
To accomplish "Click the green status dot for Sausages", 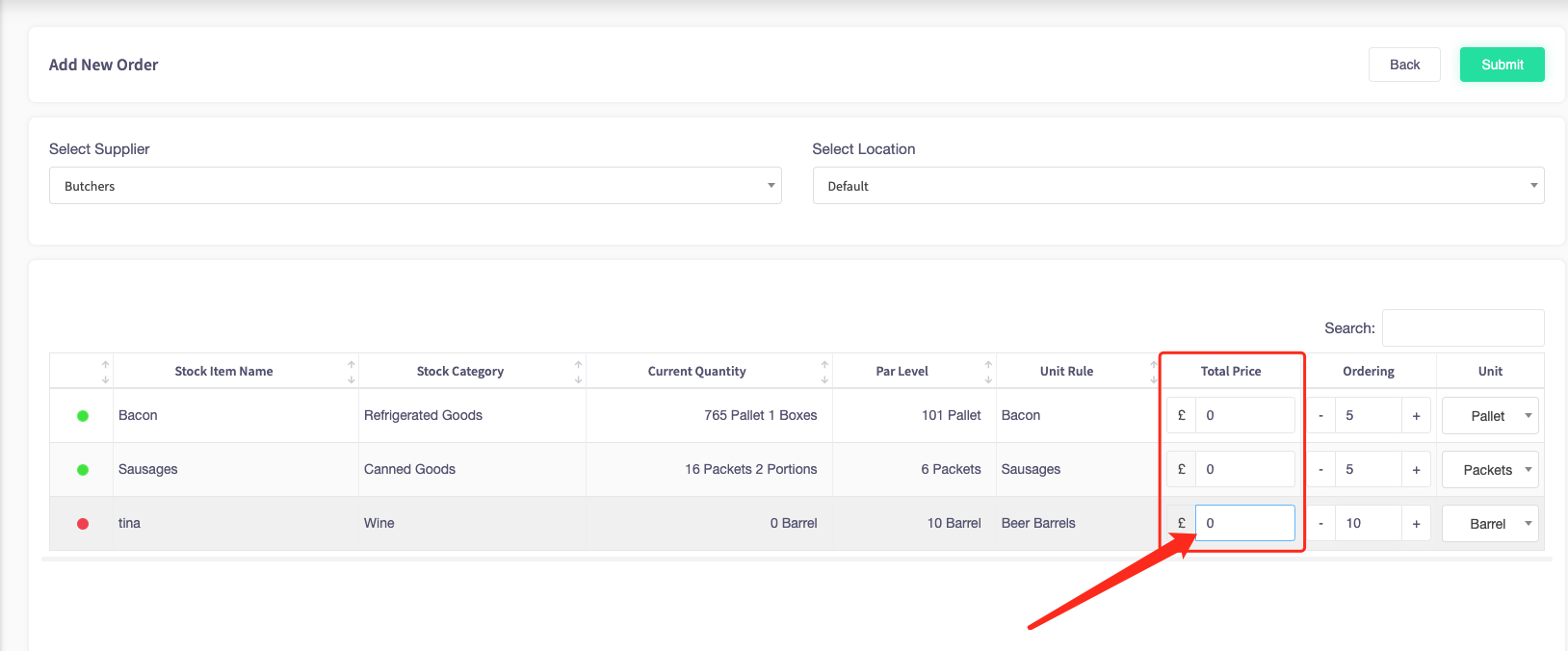I will [x=83, y=470].
